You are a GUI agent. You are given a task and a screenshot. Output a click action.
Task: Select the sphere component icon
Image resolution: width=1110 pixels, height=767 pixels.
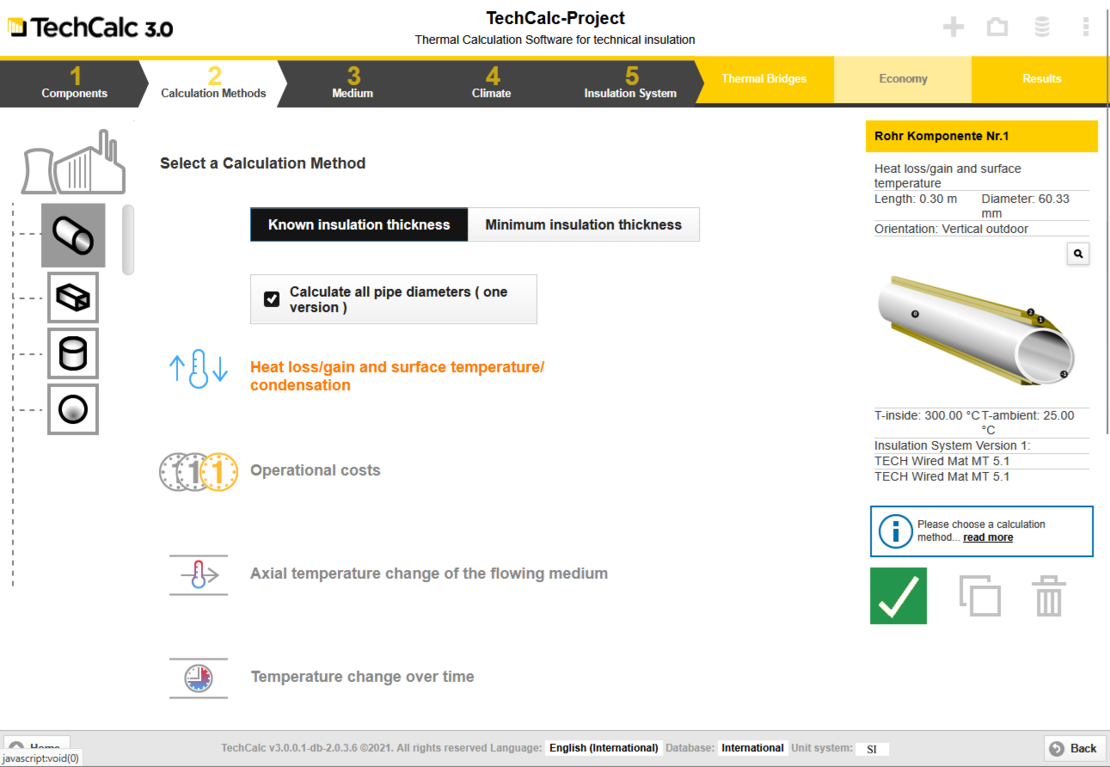point(73,409)
